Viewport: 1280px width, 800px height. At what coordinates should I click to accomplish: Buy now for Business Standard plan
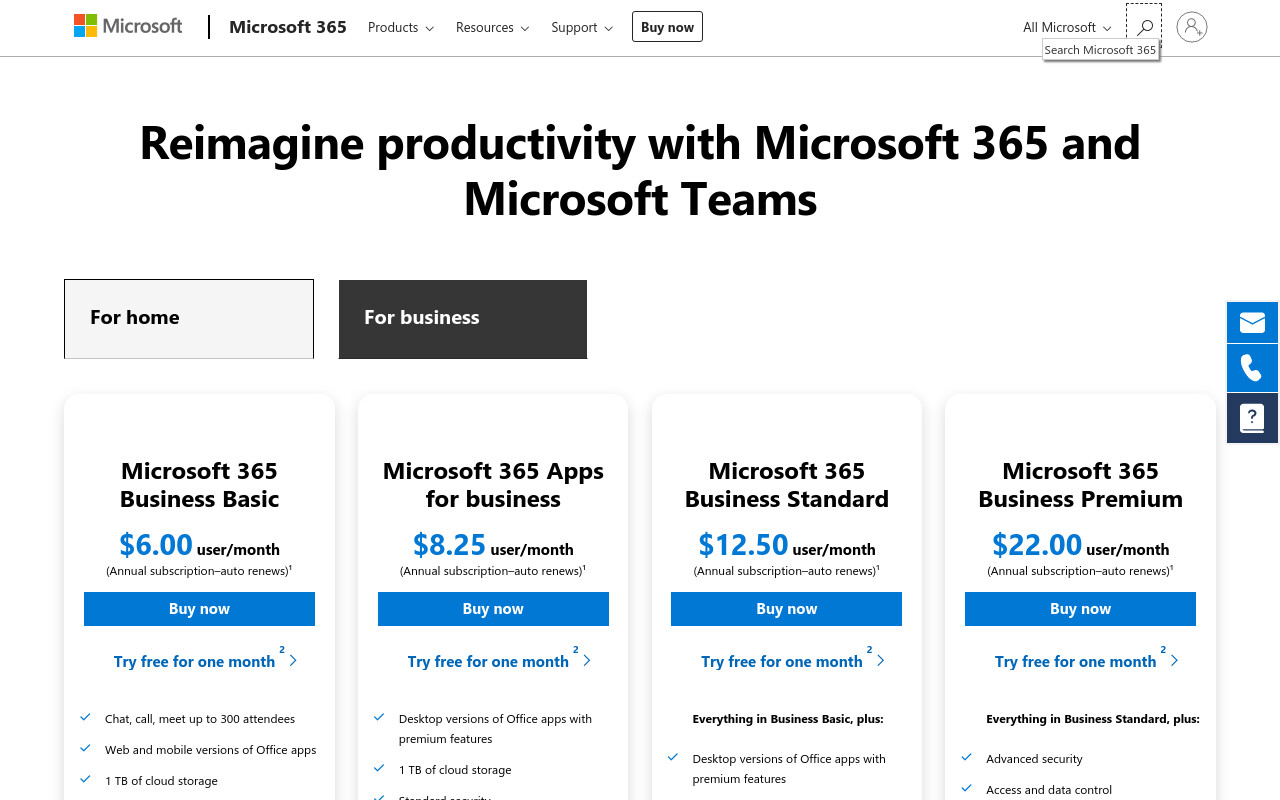786,609
